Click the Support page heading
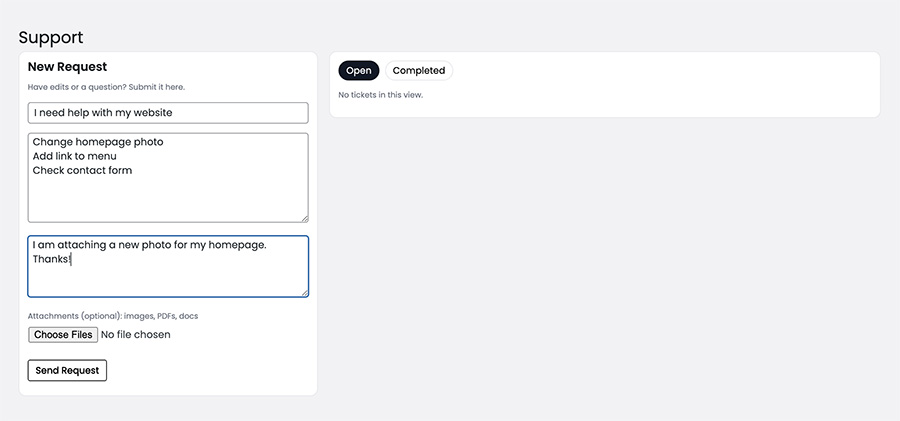Screen dimensions: 900x421 pyautogui.click(x=51, y=37)
